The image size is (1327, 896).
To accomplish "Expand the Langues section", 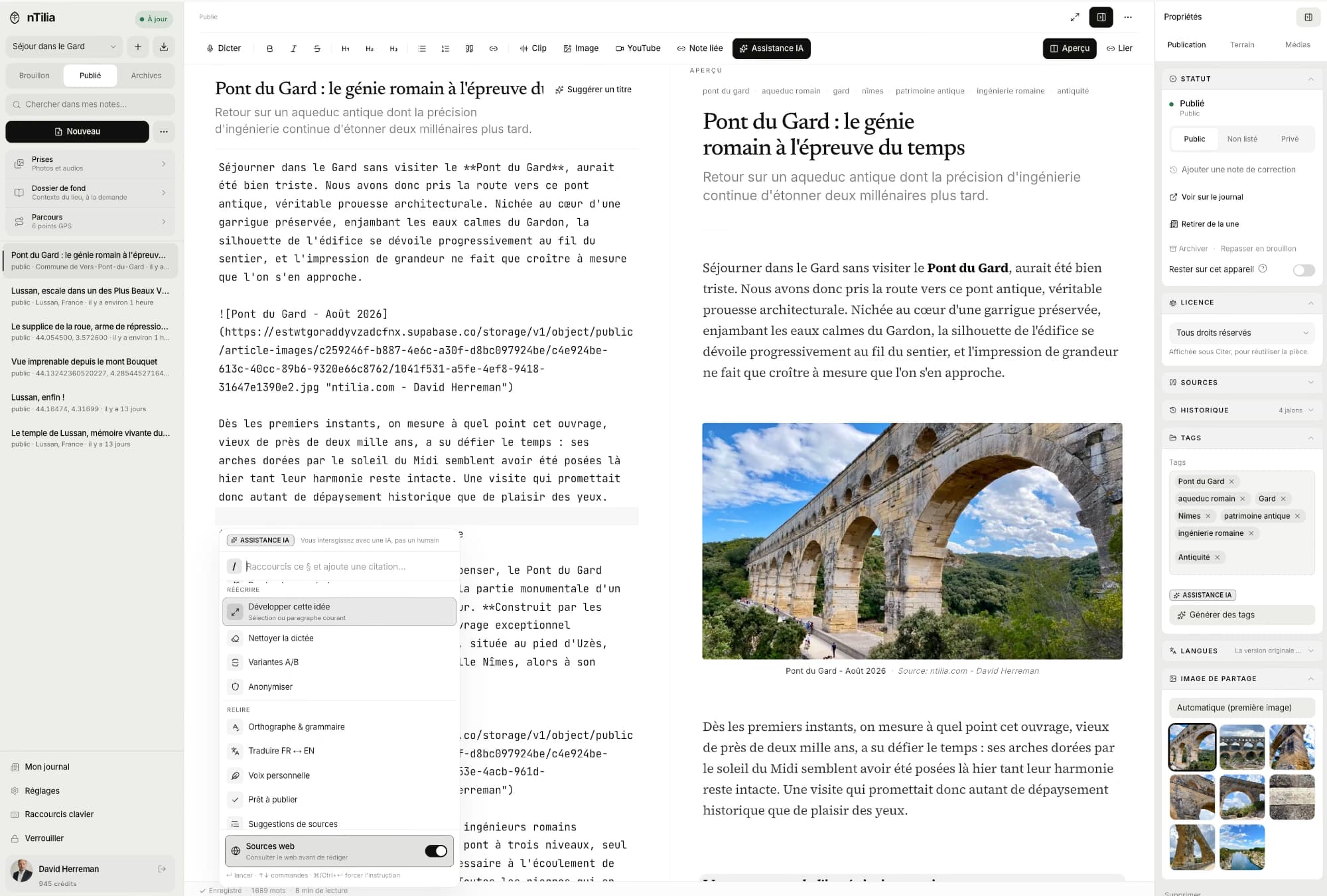I will pyautogui.click(x=1241, y=651).
